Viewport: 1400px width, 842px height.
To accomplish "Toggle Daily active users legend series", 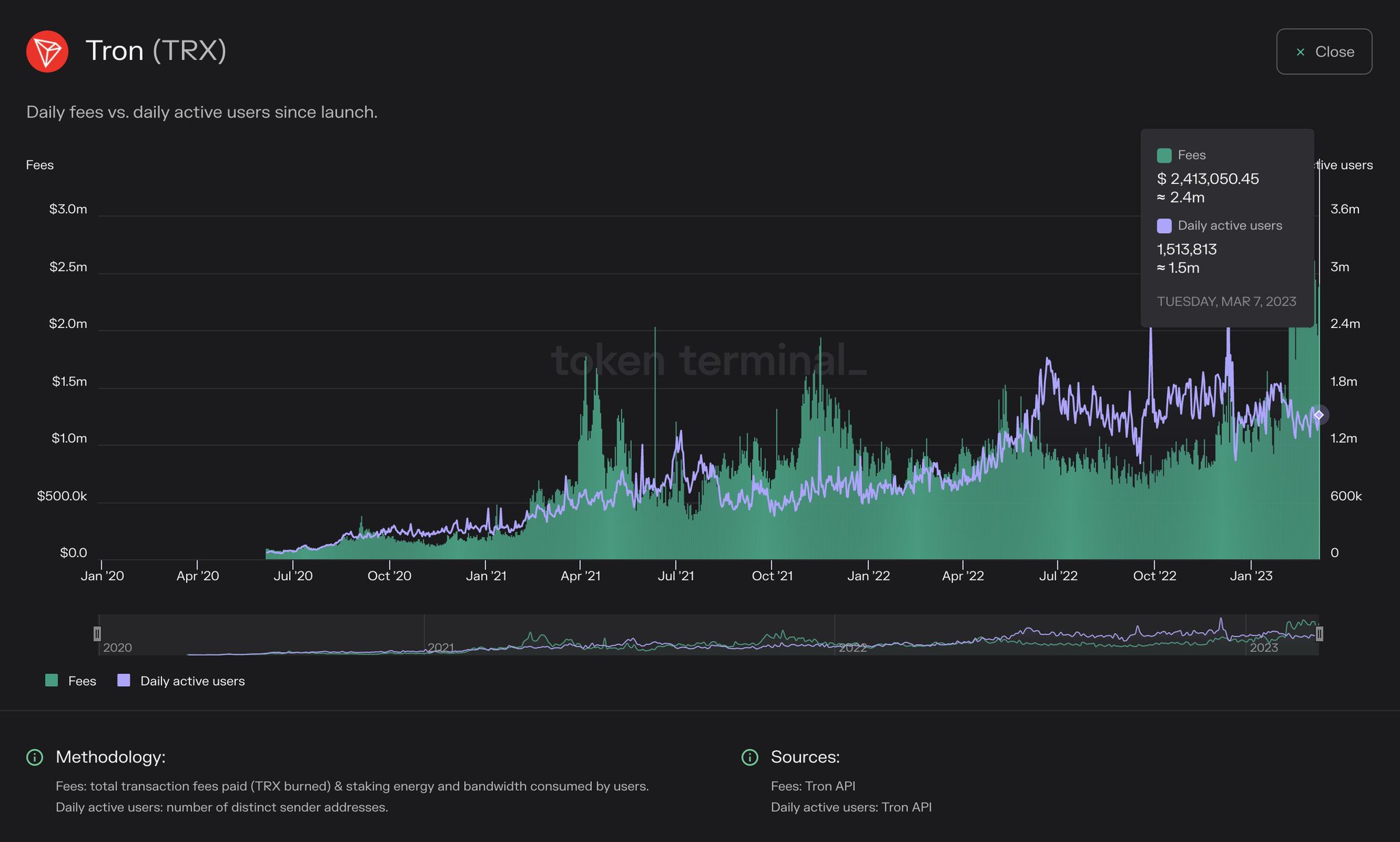I will (192, 681).
